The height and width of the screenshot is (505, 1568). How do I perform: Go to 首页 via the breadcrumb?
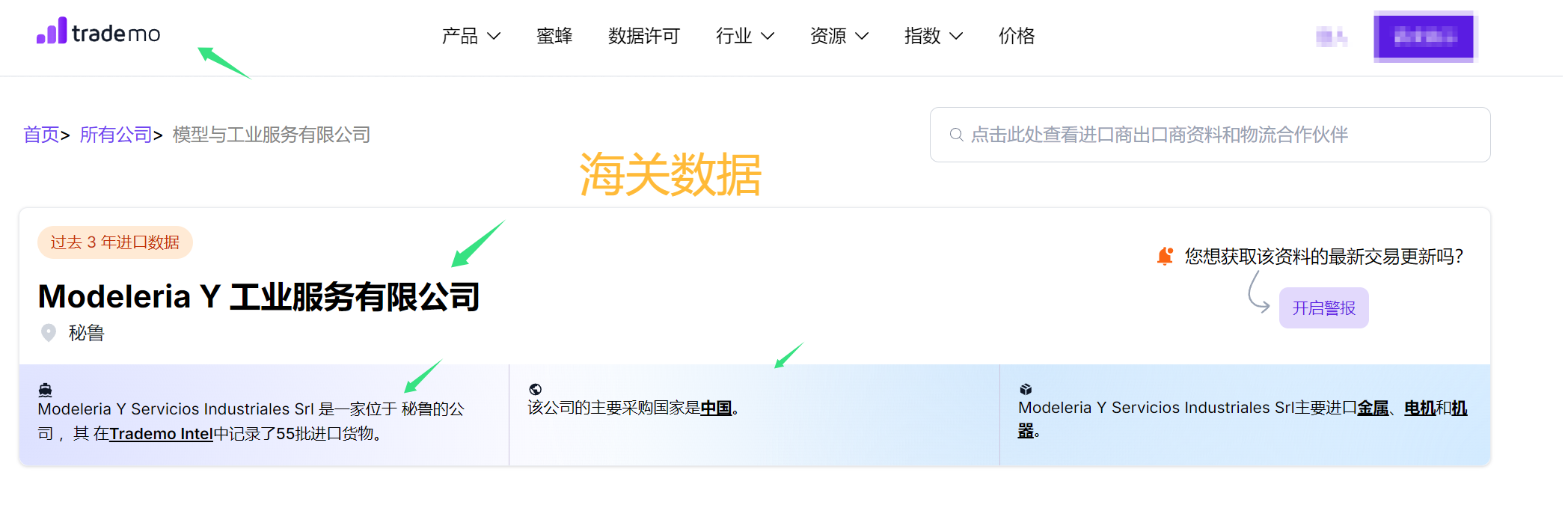tap(41, 135)
